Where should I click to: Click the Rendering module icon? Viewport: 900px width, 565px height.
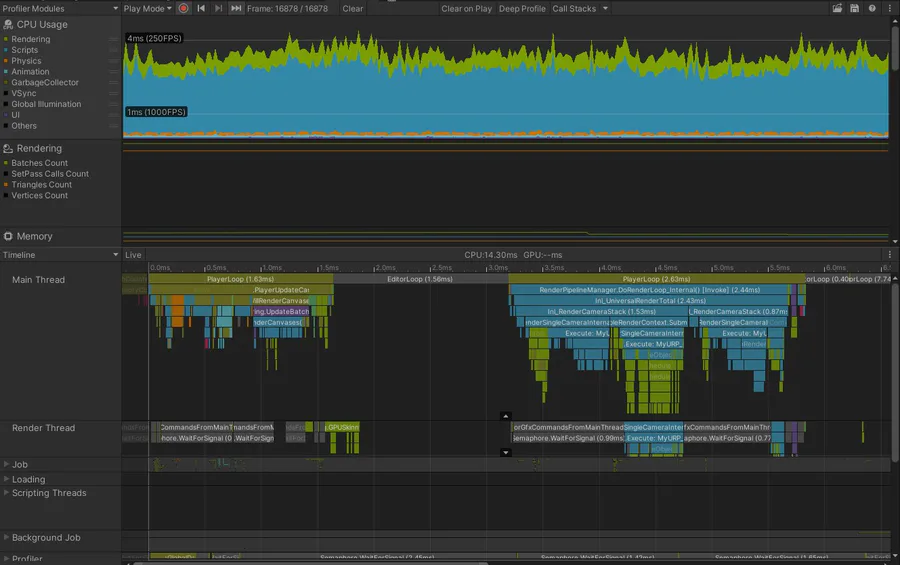[8, 148]
